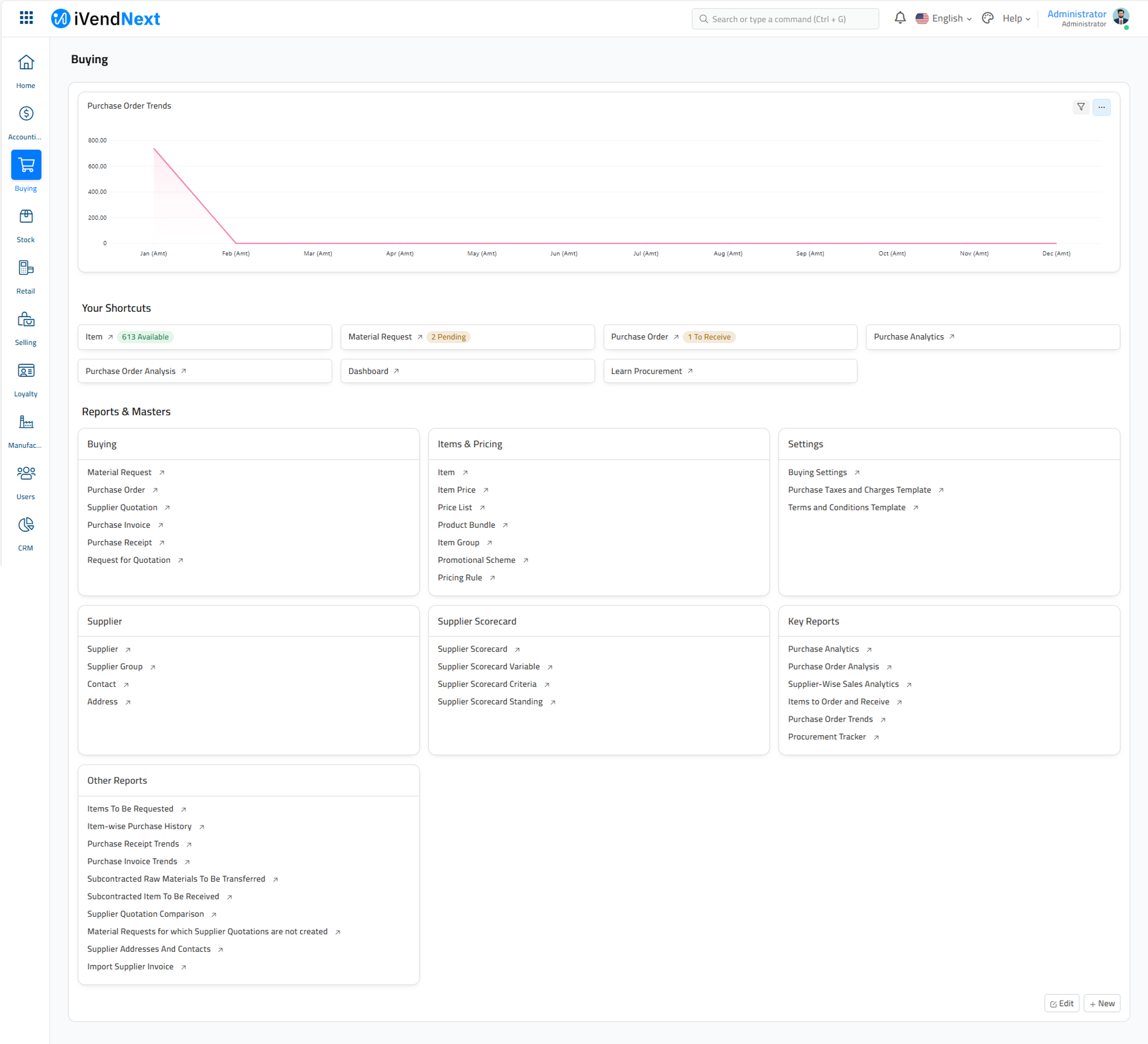This screenshot has width=1148, height=1044.
Task: Open the Administrator profile avatar
Action: point(1120,17)
